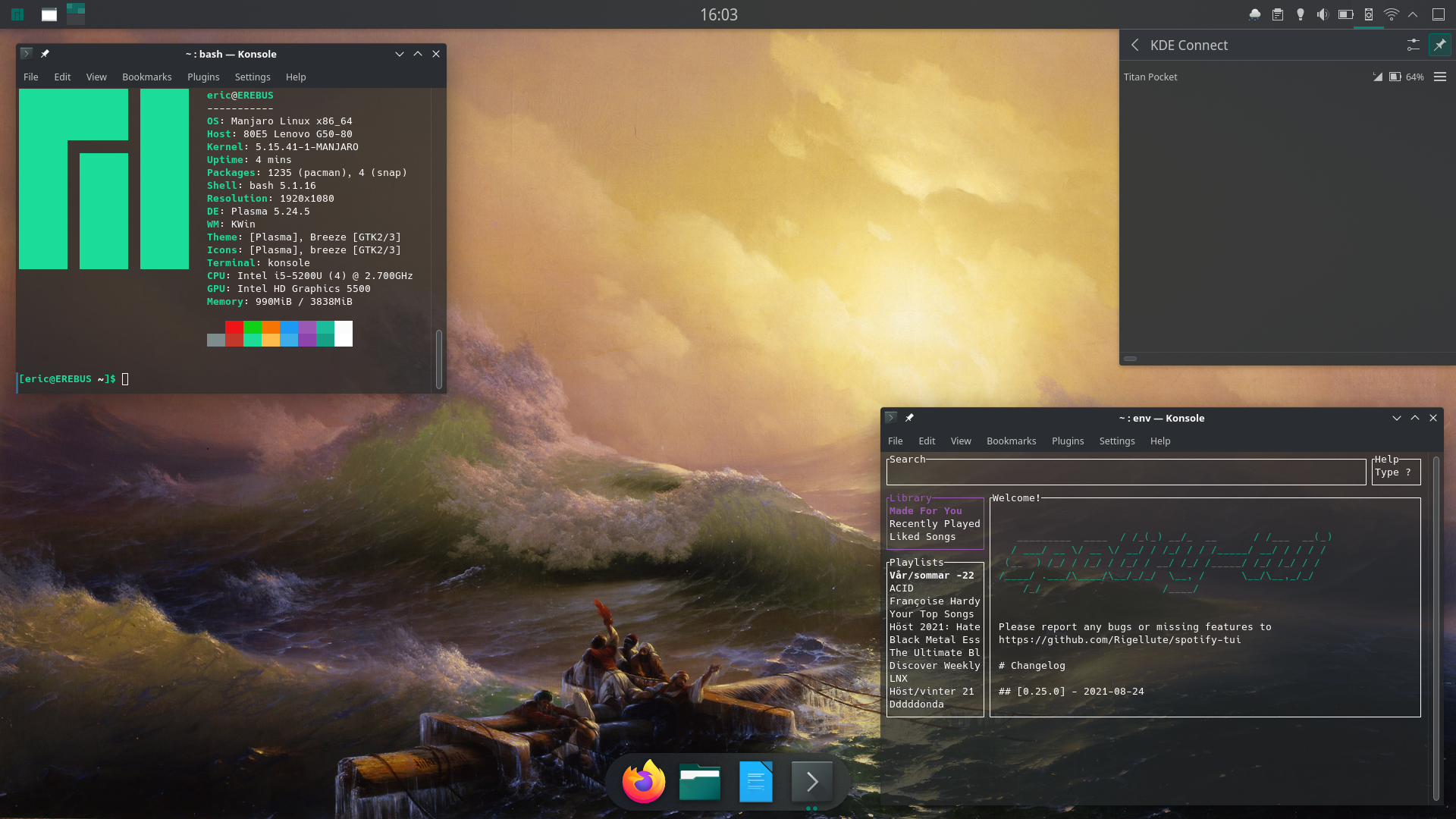Click the bash Konsole scrollbar handle
Viewport: 1456px width, 819px height.
coord(439,359)
